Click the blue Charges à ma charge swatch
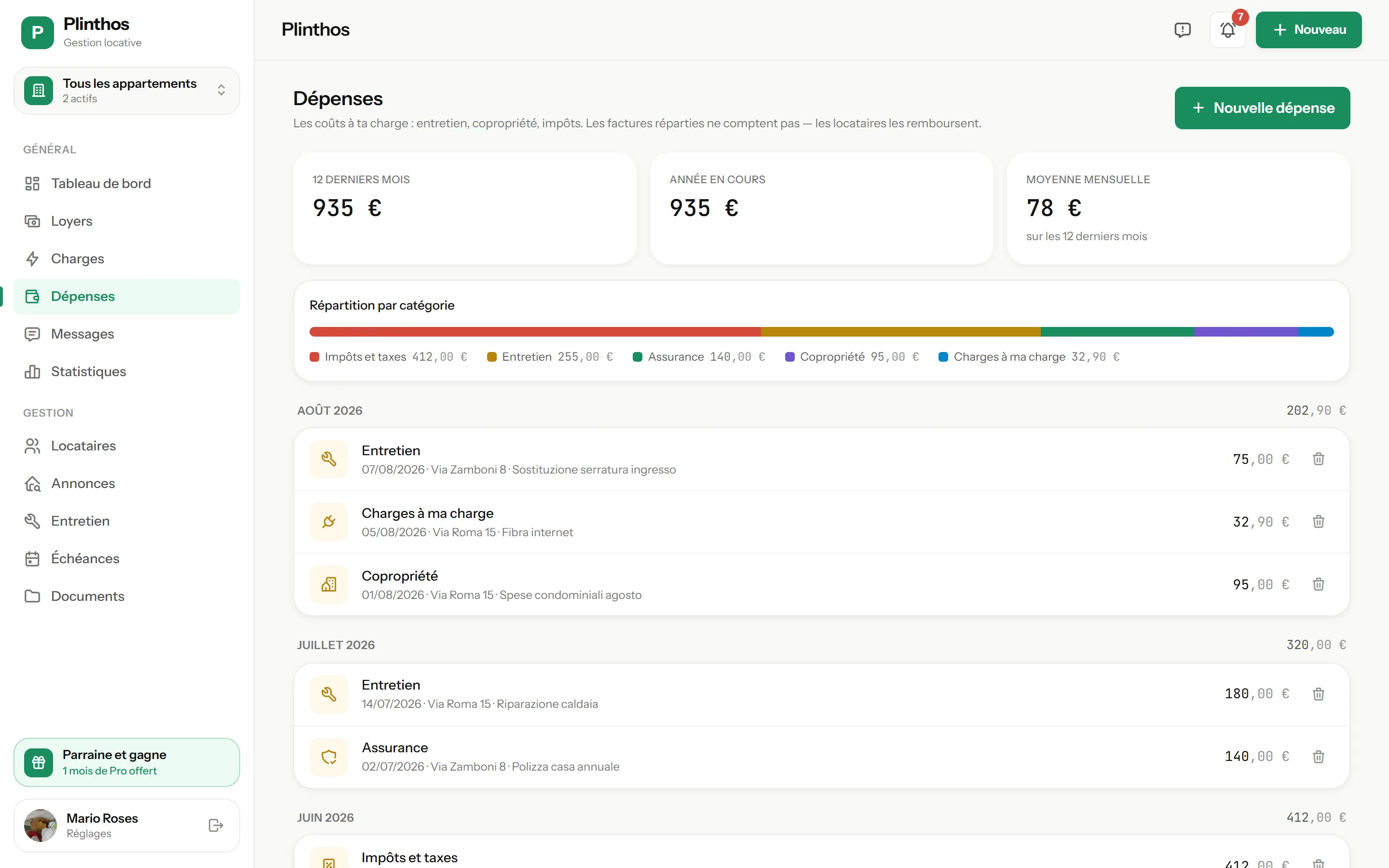The height and width of the screenshot is (868, 1389). (x=943, y=357)
